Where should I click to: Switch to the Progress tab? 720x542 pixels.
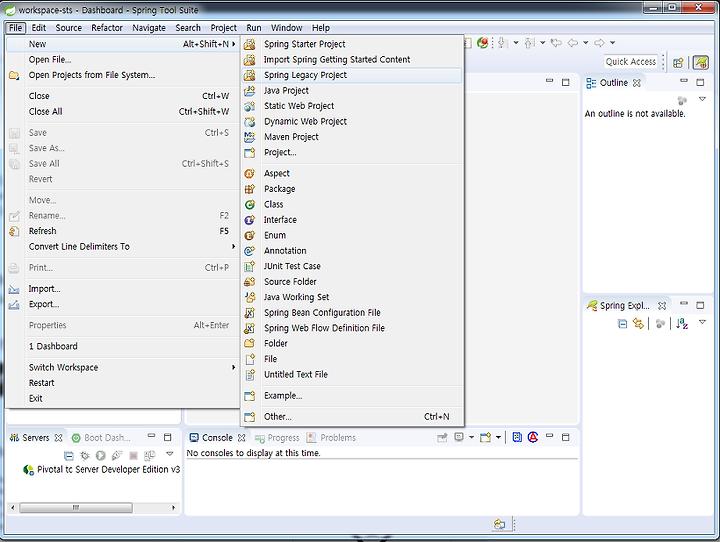coord(278,438)
